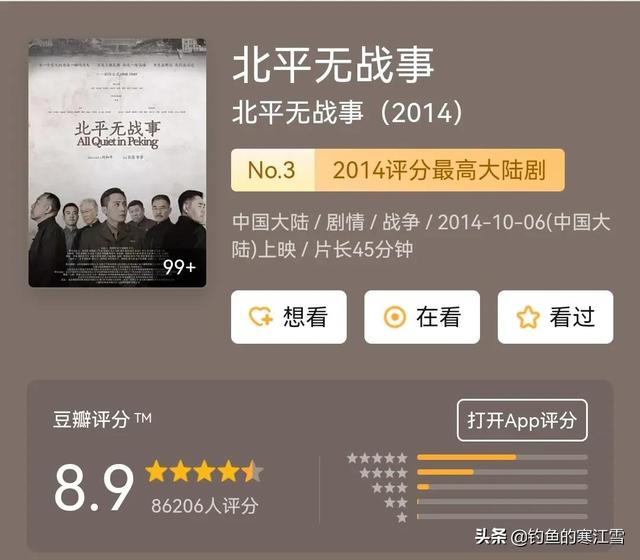640x560 pixels.
Task: Open the No.3 2014评分最高大陆剧 ranking banner
Action: click(398, 170)
